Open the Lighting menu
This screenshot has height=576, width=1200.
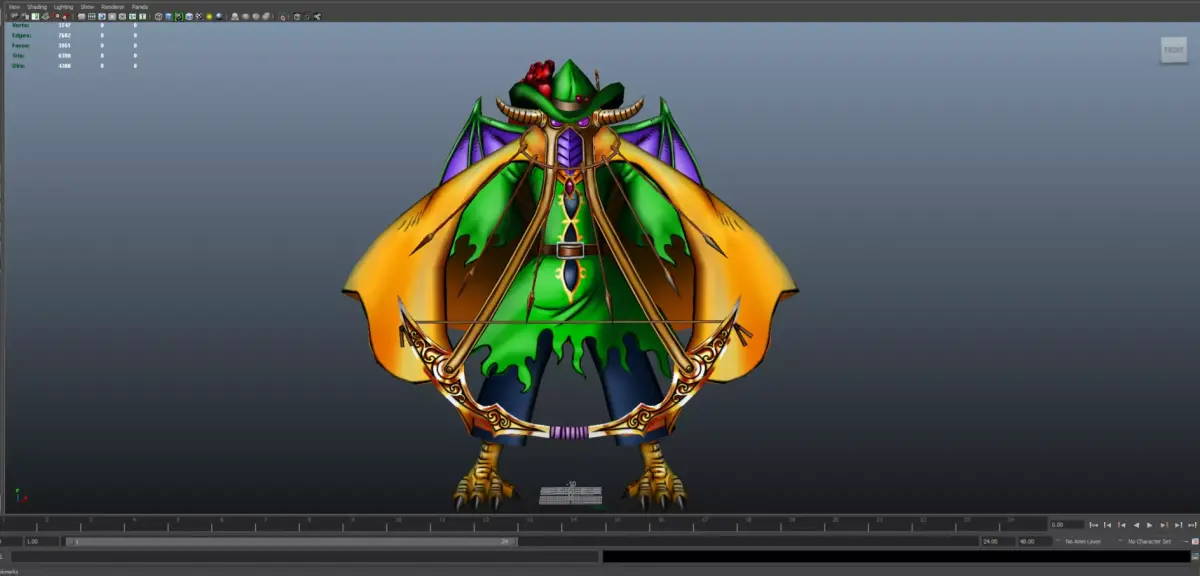tap(64, 7)
